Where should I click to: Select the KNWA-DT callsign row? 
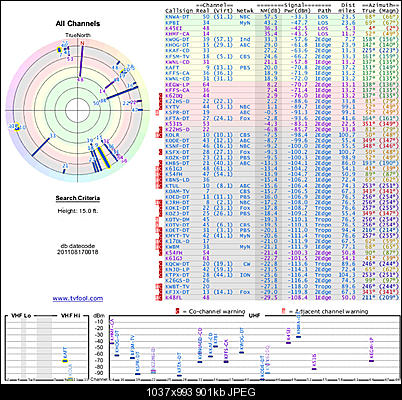point(282,16)
